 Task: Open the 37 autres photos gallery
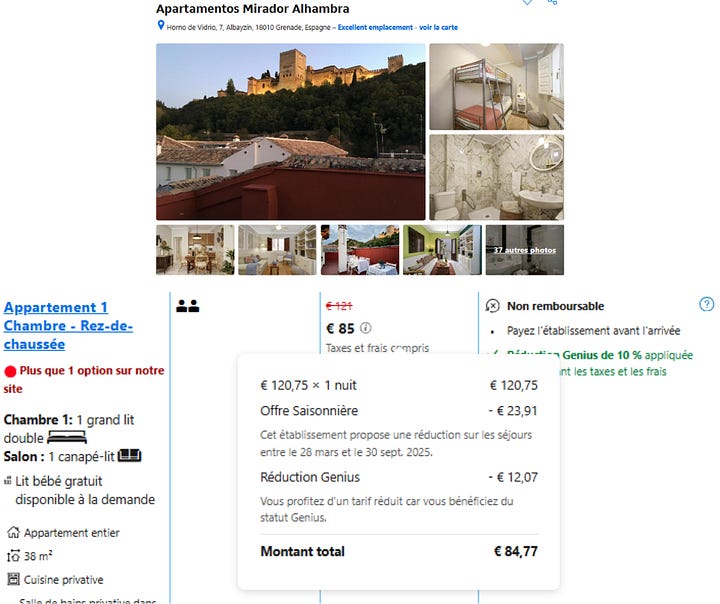525,250
